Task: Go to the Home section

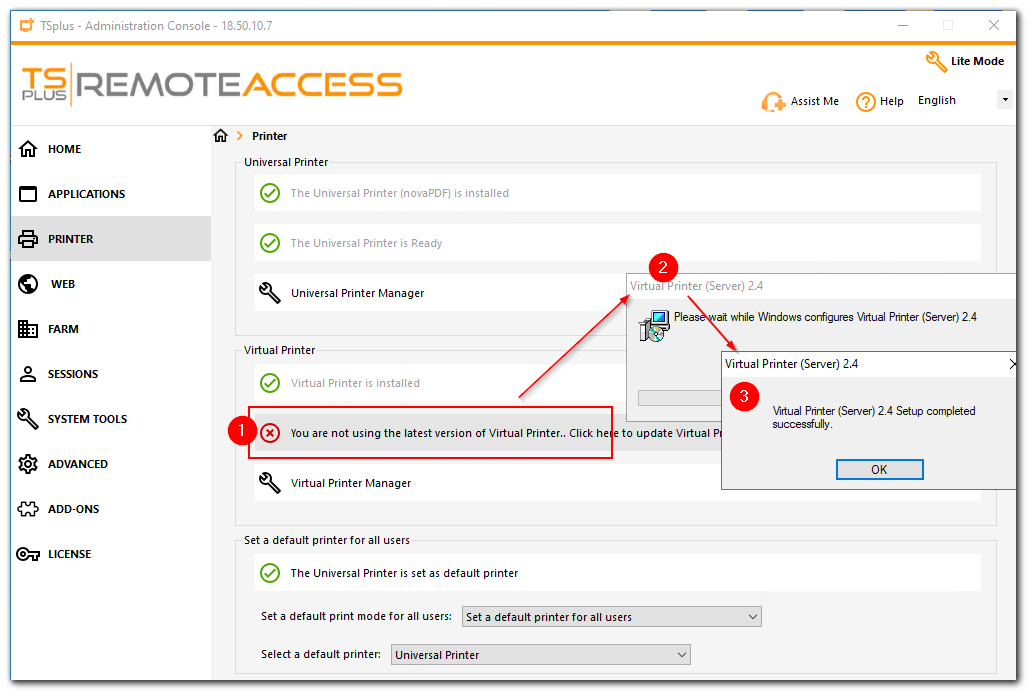Action: [x=64, y=149]
